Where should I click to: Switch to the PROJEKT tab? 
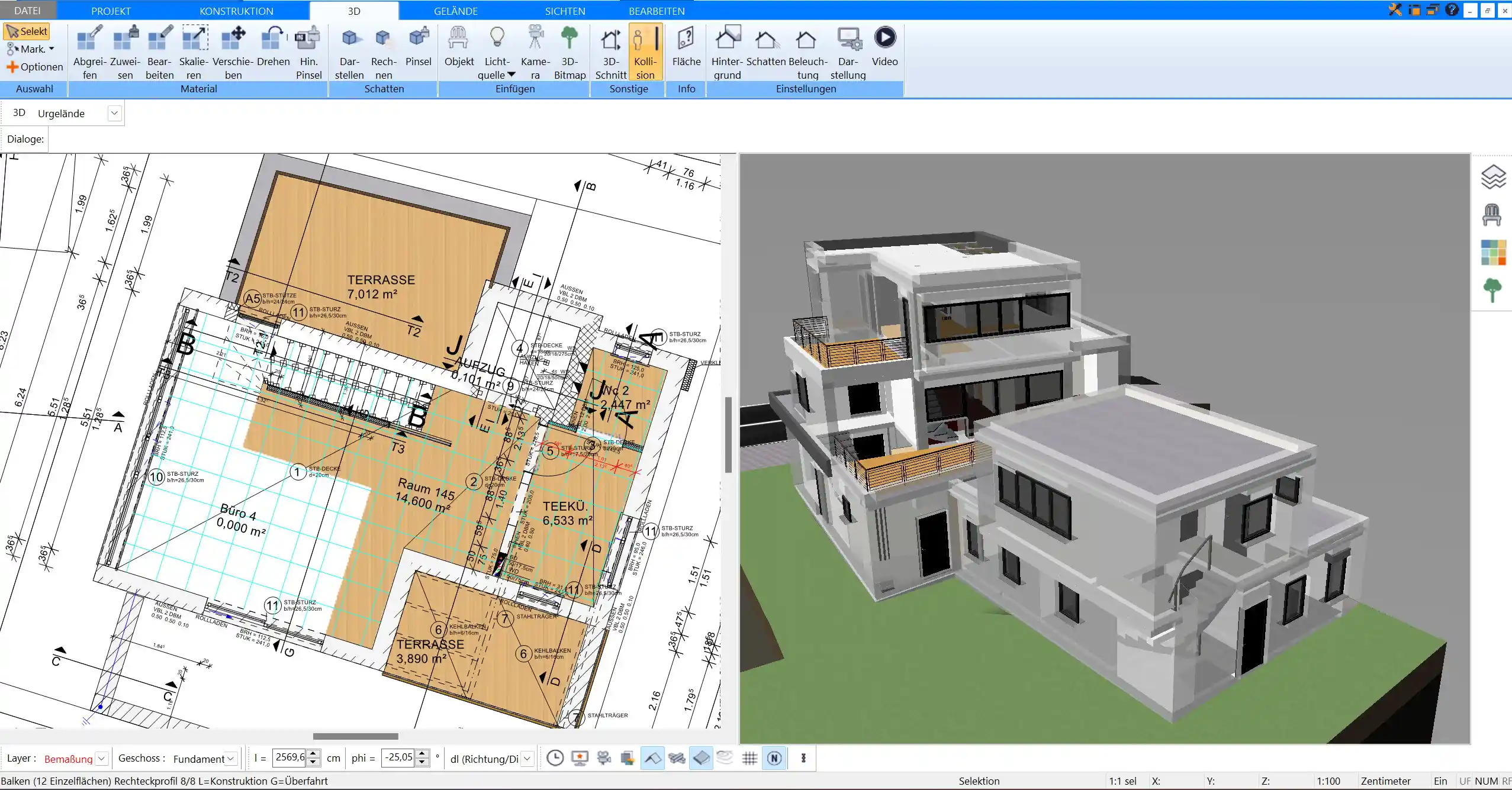(x=111, y=11)
